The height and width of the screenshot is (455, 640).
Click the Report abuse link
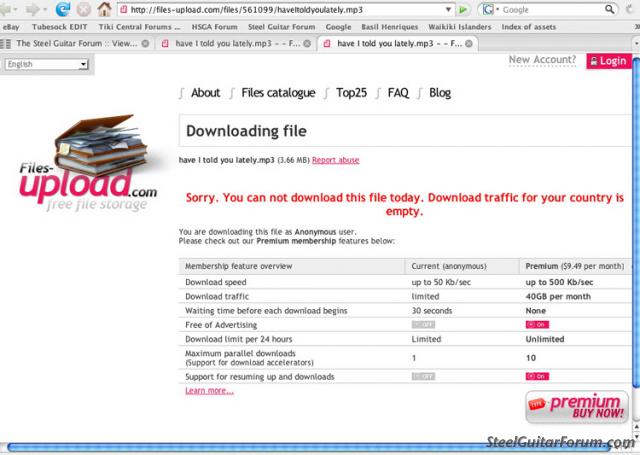pyautogui.click(x=336, y=160)
